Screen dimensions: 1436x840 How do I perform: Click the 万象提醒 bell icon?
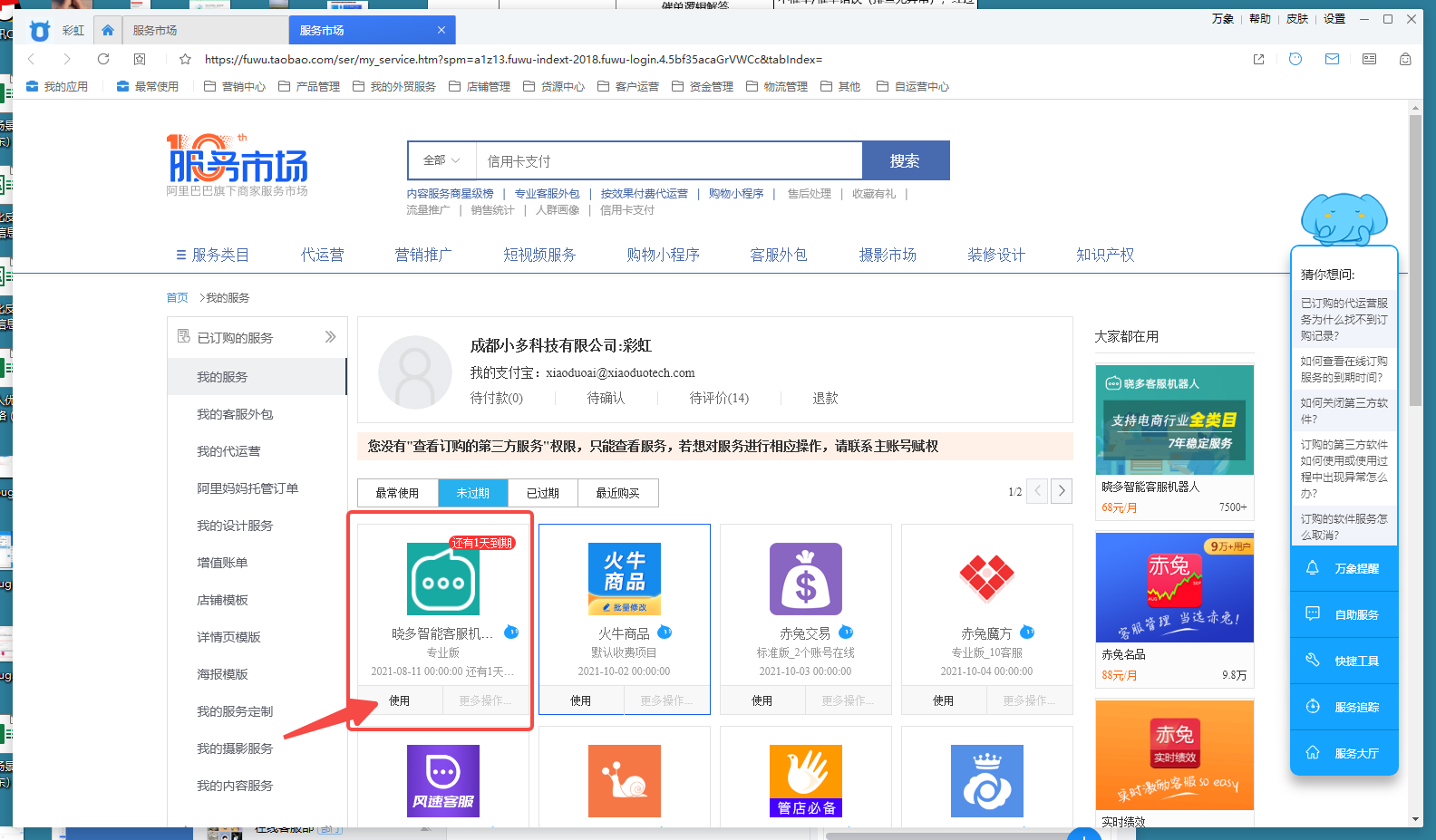click(1312, 568)
